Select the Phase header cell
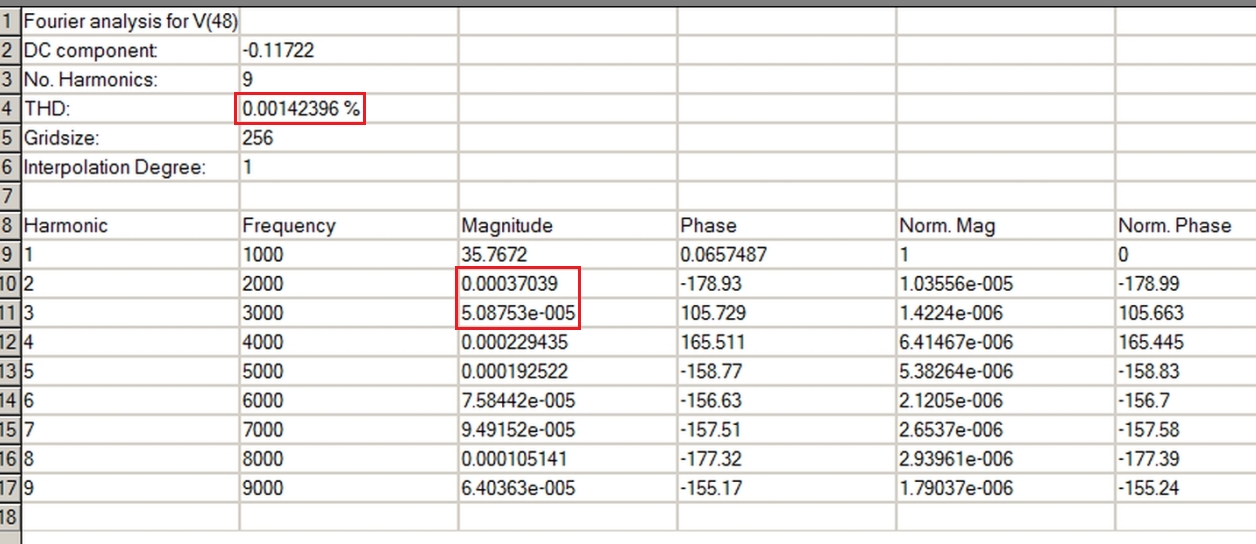 [786, 225]
